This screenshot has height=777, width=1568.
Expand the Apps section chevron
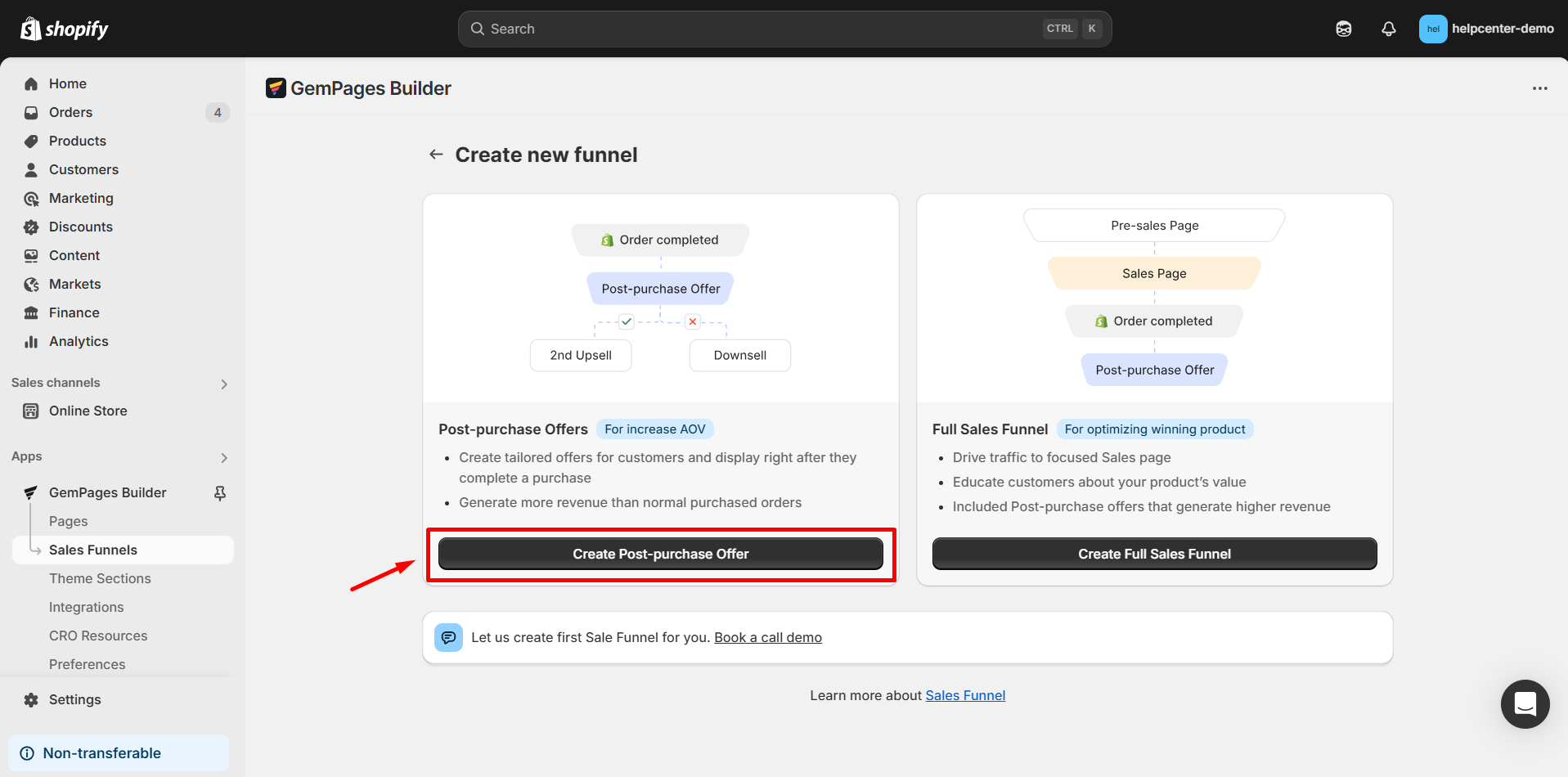223,457
